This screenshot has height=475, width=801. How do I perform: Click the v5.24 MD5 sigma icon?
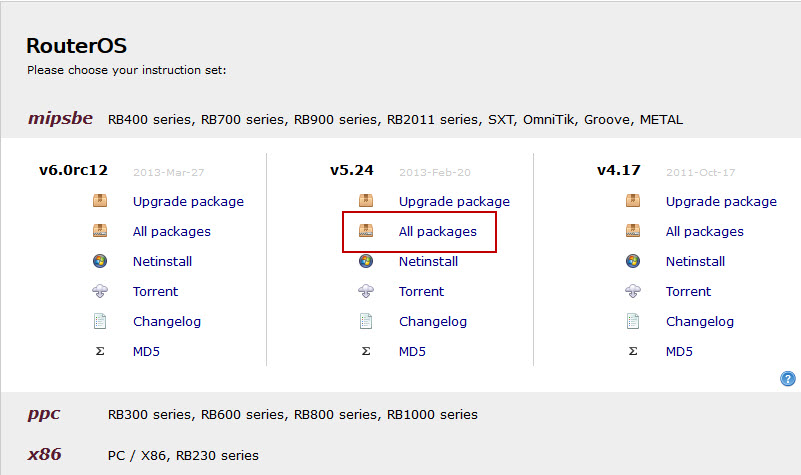[x=366, y=351]
